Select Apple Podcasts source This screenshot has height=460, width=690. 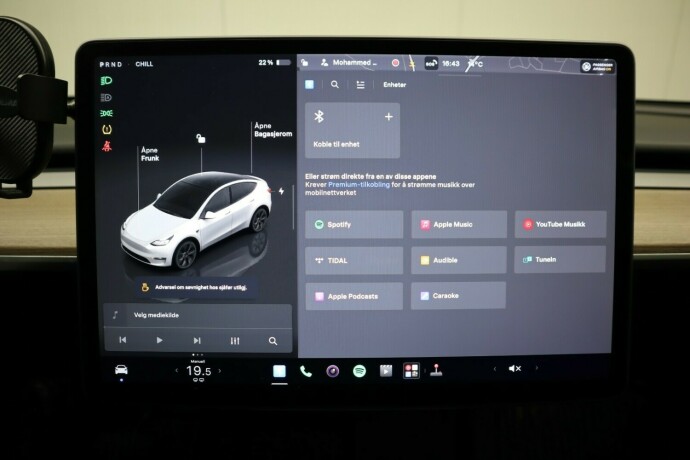click(354, 296)
